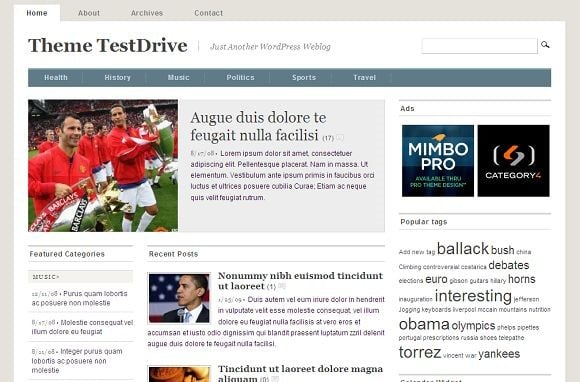Click the Add new tag link
This screenshot has height=382, width=580.
pyautogui.click(x=417, y=252)
